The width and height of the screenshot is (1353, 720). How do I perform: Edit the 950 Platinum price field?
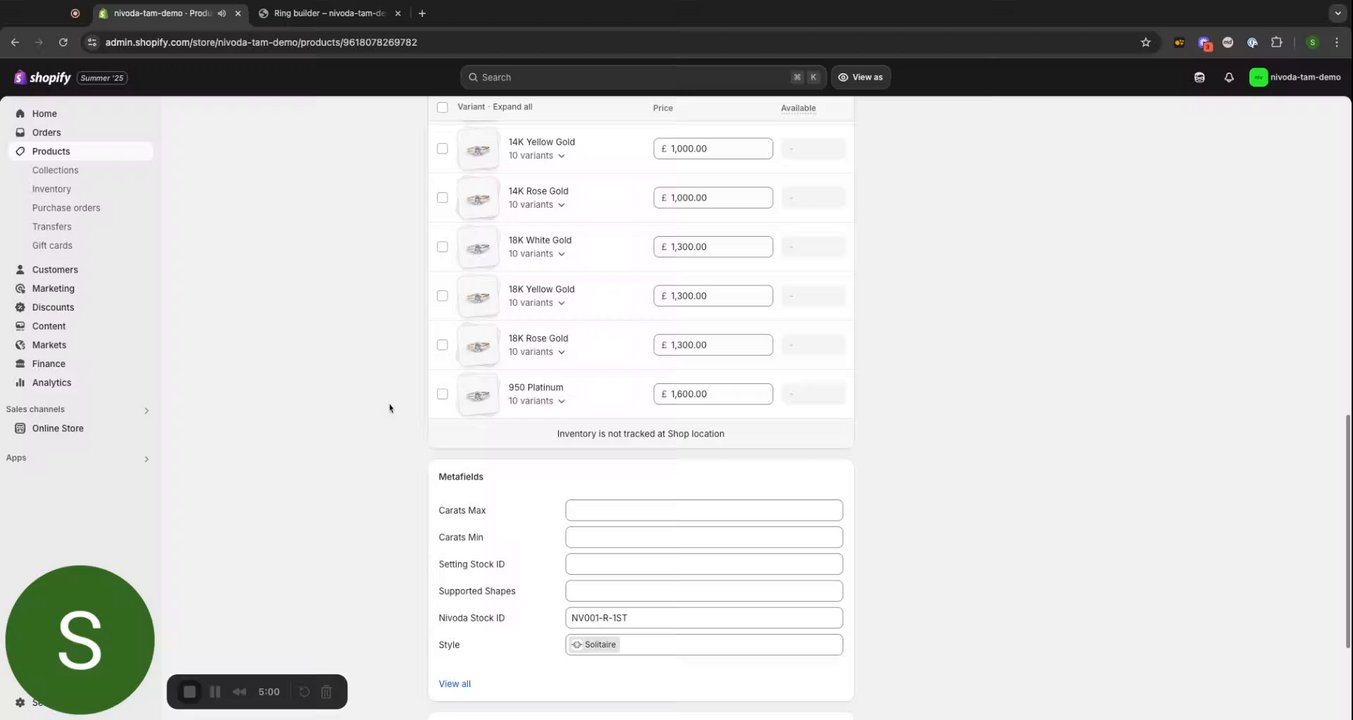(x=713, y=394)
